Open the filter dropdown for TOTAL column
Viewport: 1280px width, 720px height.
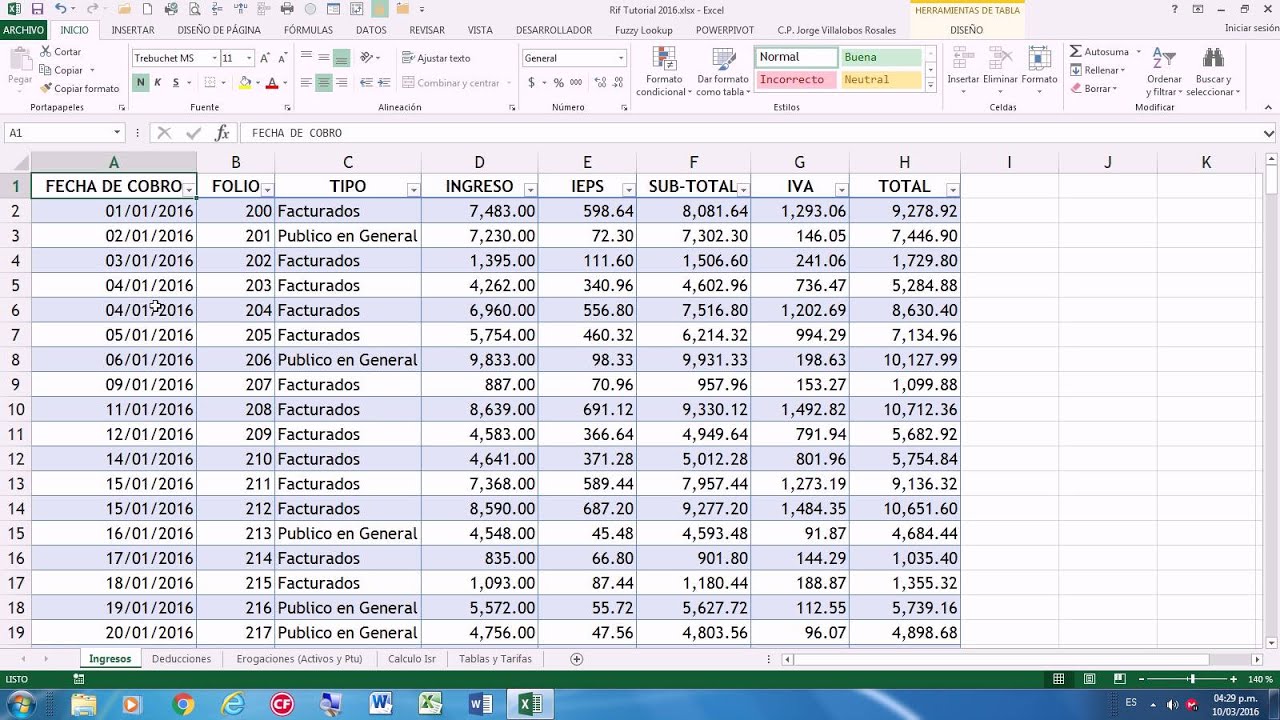[x=952, y=189]
